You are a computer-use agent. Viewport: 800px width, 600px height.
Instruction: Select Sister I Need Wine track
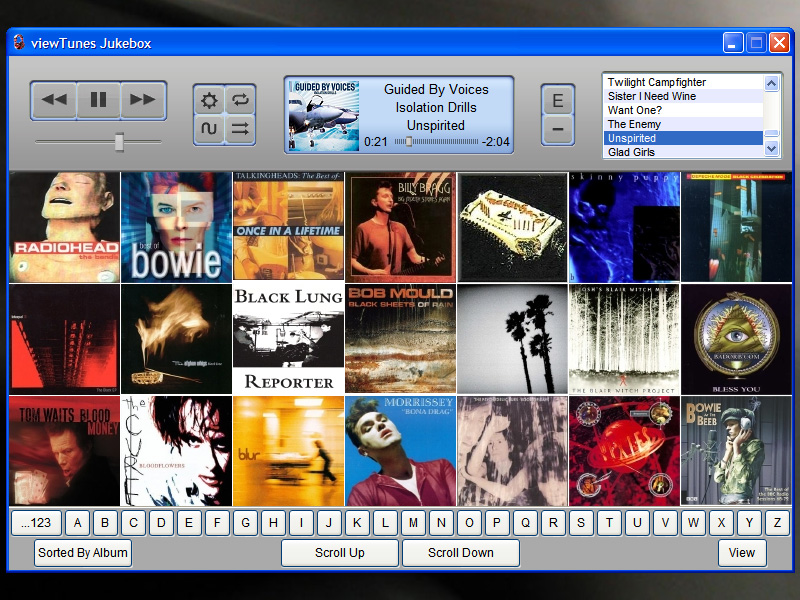[x=683, y=96]
